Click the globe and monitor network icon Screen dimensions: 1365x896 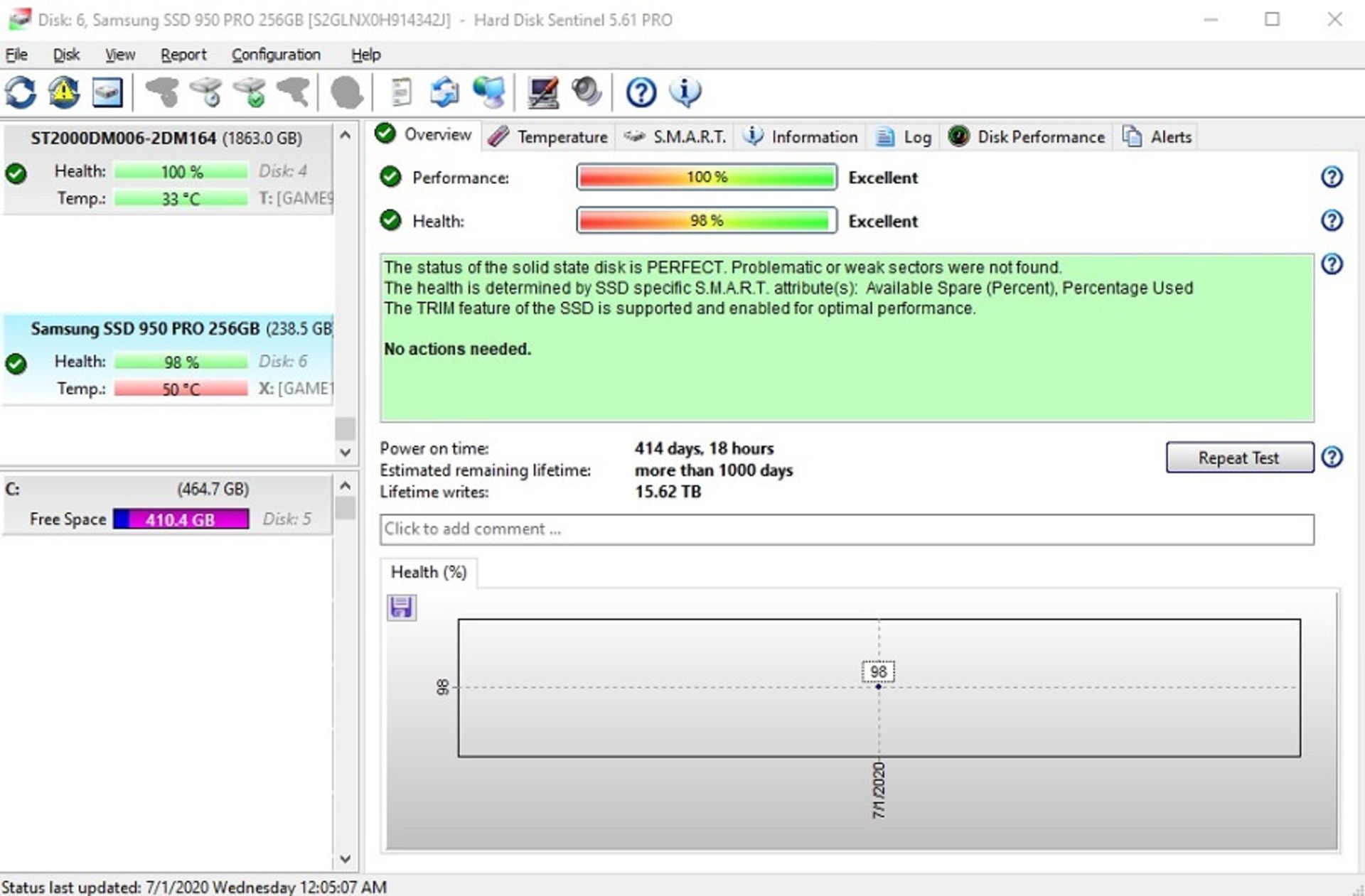(x=489, y=92)
